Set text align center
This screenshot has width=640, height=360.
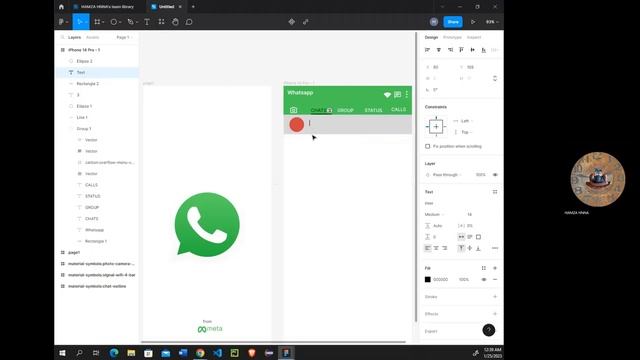click(436, 248)
